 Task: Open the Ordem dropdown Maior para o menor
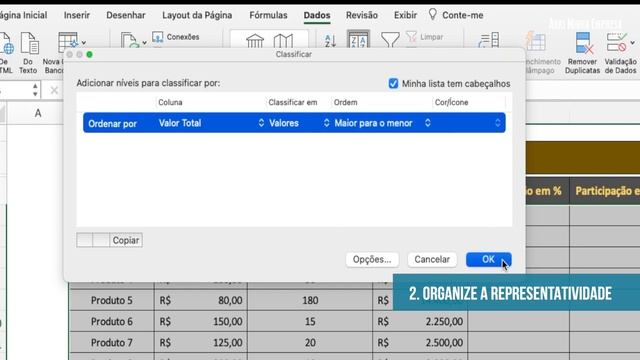[x=382, y=123]
